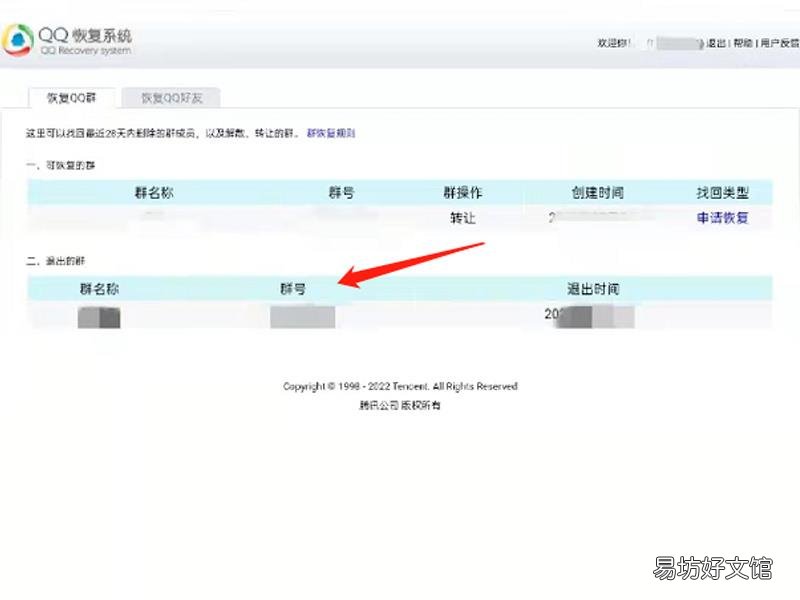Click the 退出 link in header
The height and width of the screenshot is (600, 800).
[x=716, y=43]
